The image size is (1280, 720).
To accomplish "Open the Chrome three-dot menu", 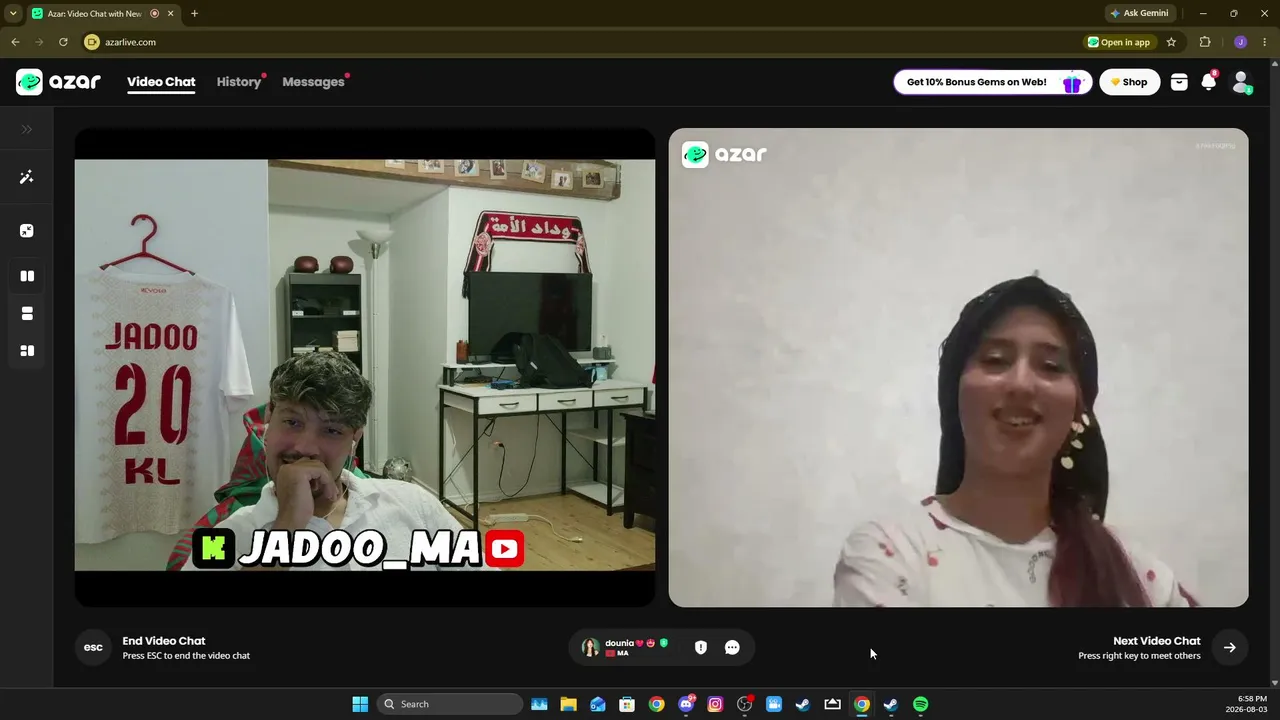I will (1265, 42).
